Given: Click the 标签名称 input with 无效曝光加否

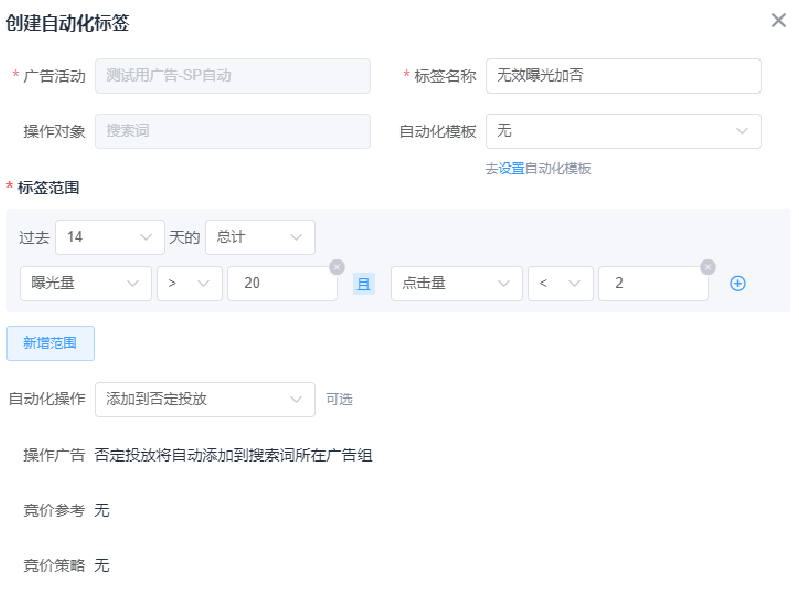Looking at the screenshot, I should click(x=623, y=75).
